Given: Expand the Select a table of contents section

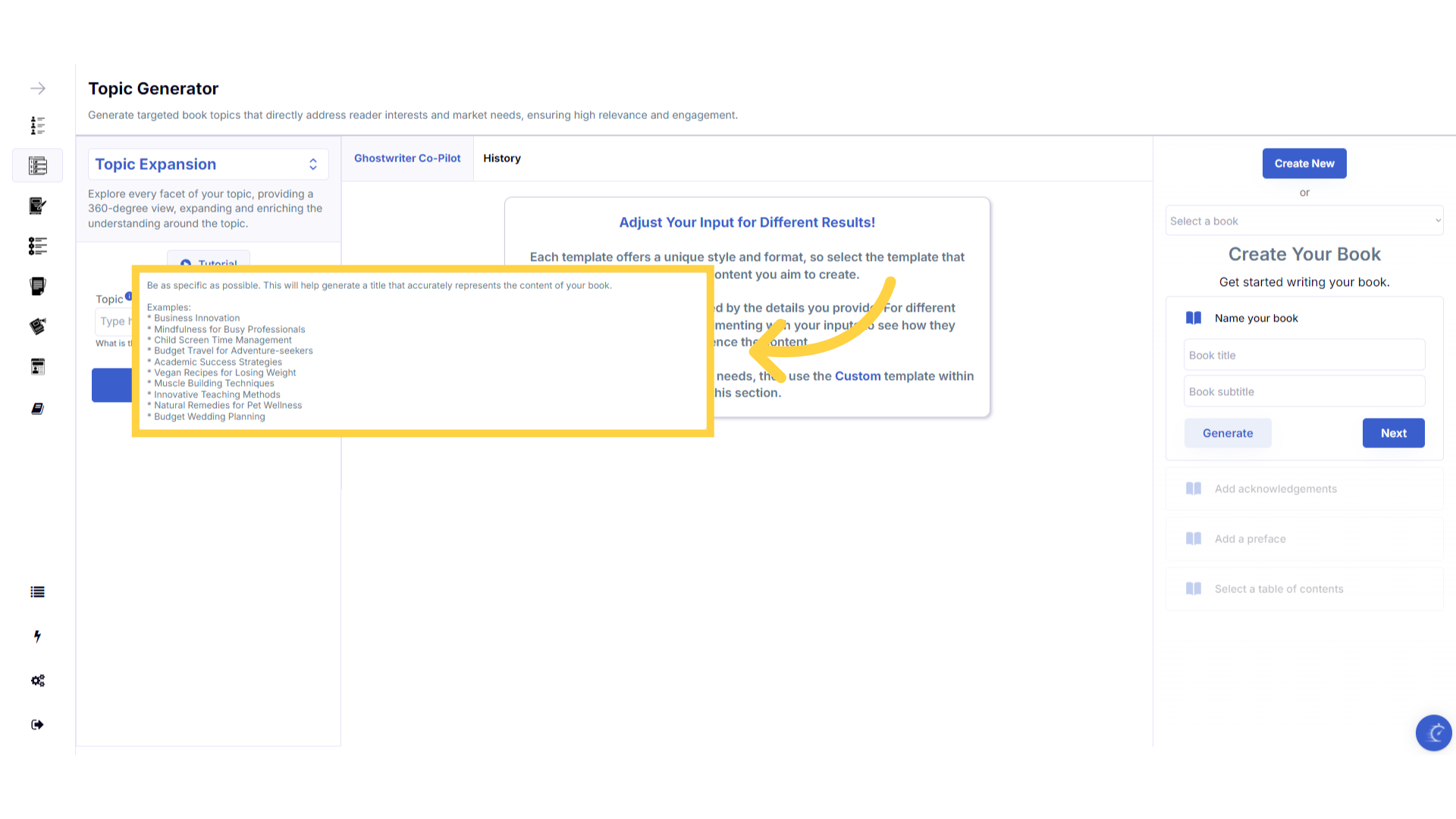Looking at the screenshot, I should [1304, 589].
